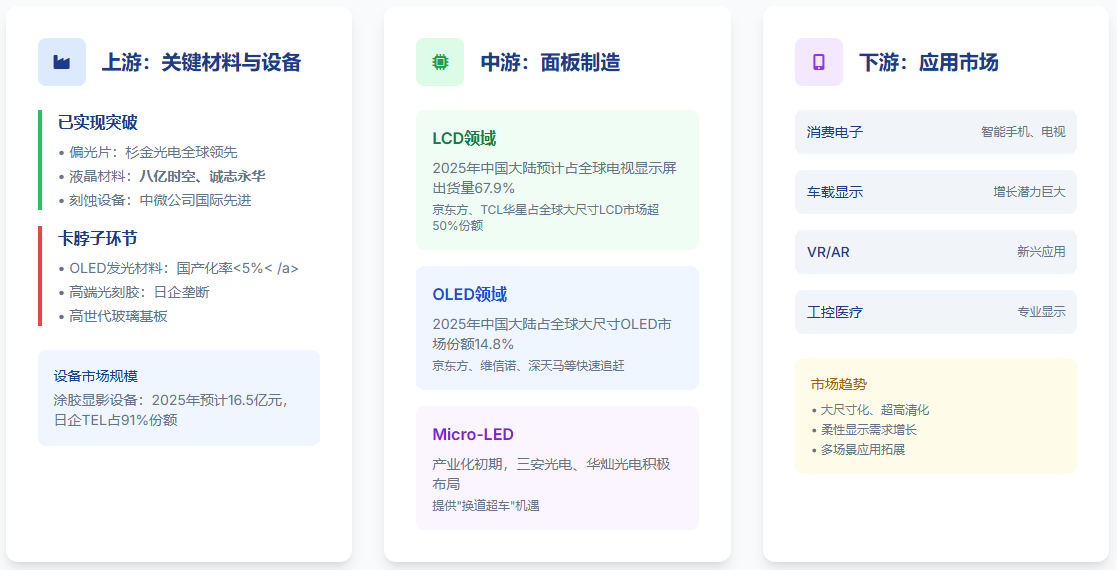The image size is (1117, 570).
Task: Select the heading 中游：面板制造
Action: click(551, 63)
